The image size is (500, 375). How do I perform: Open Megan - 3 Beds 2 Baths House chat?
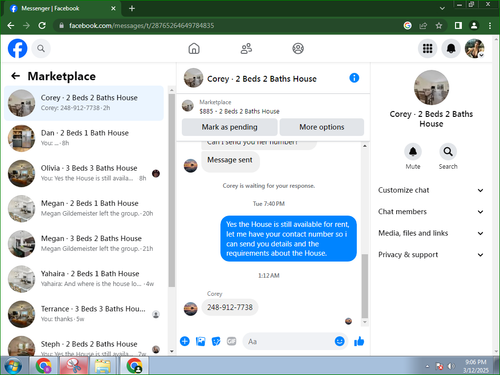(84, 244)
